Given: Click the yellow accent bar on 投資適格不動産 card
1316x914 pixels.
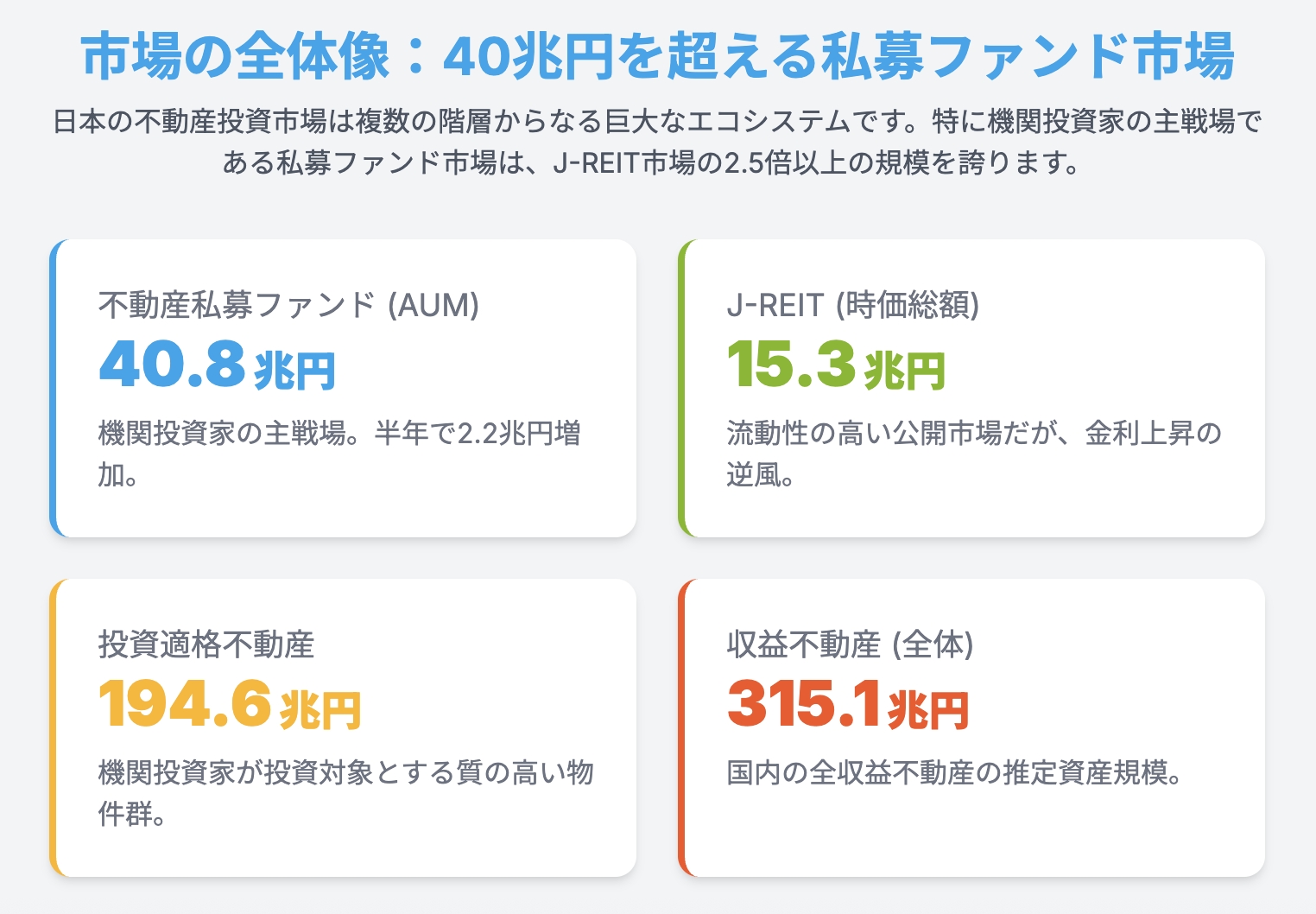Looking at the screenshot, I should pos(53,728).
